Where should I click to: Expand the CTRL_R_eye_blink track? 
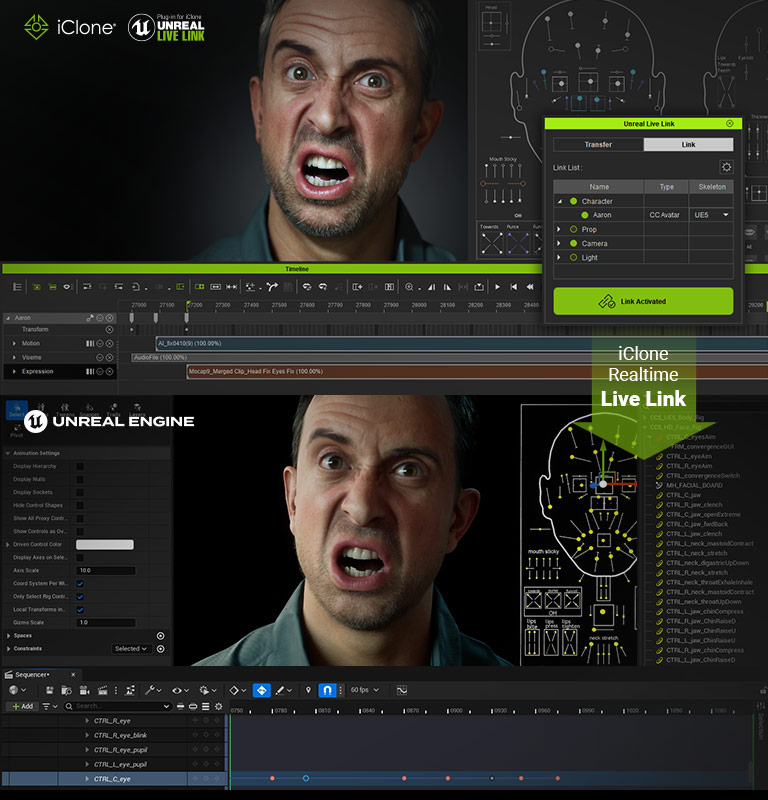pos(87,734)
